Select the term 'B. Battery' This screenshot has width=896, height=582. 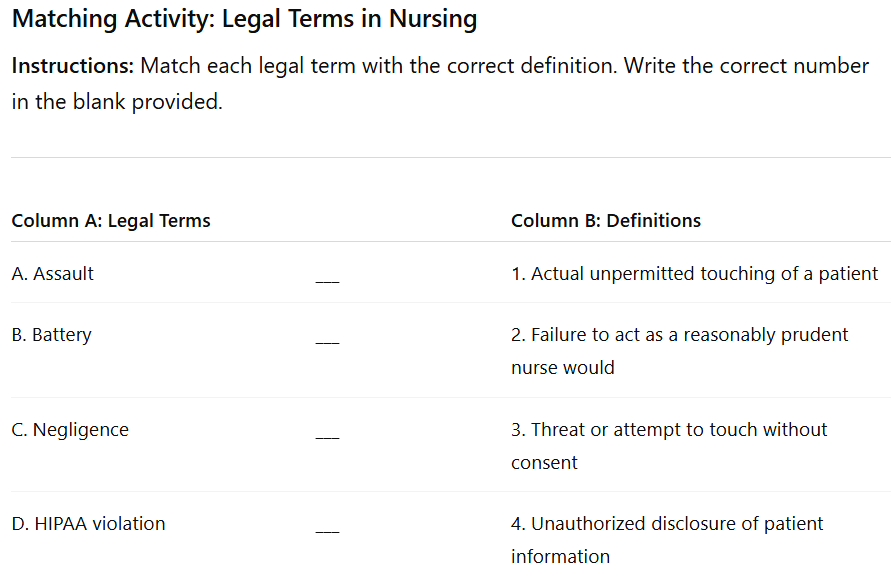click(x=51, y=335)
